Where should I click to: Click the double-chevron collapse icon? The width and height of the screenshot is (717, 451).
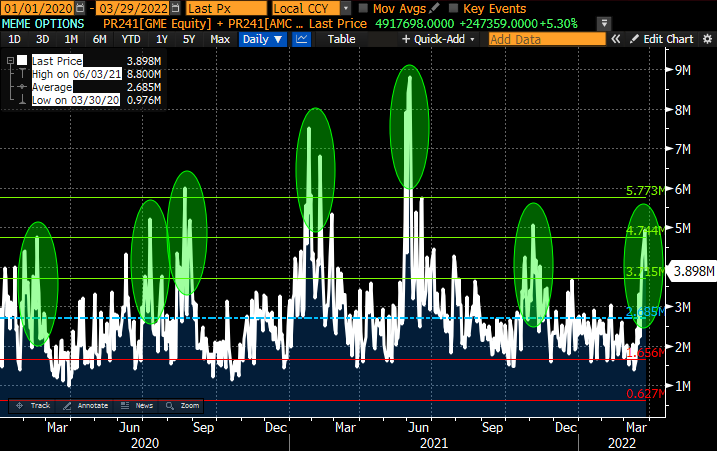pos(617,39)
